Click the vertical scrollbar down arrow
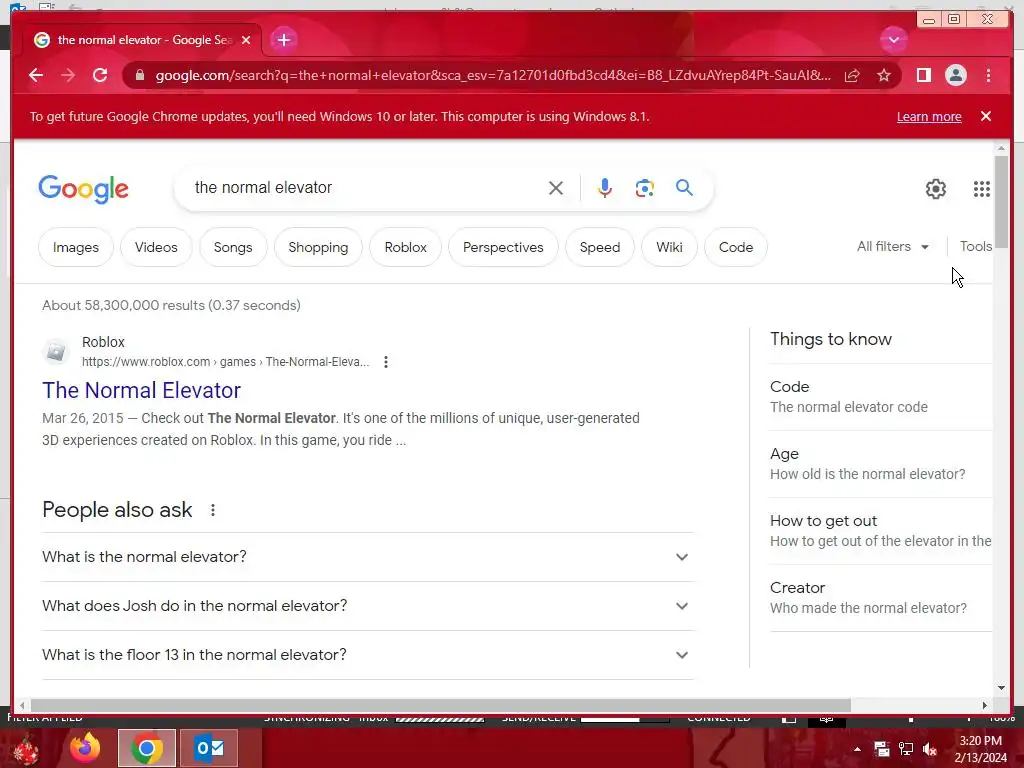Screen dimensions: 1024x768 (x=1001, y=688)
